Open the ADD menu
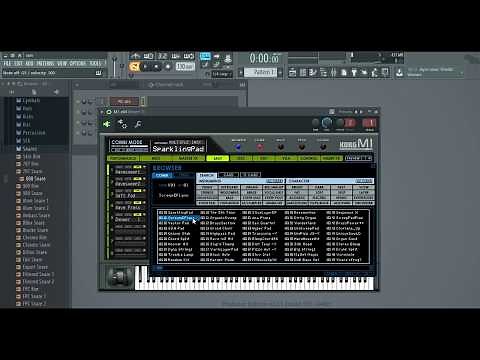 click(x=29, y=63)
